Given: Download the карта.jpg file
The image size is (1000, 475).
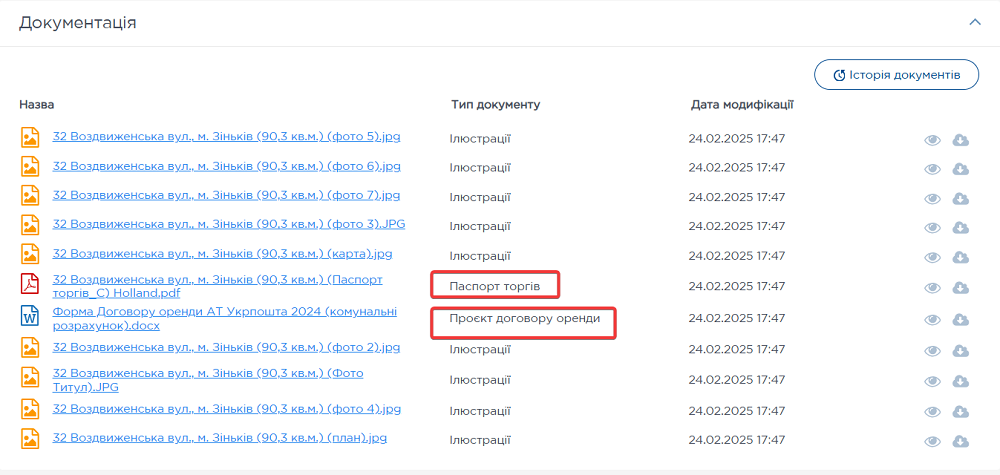Looking at the screenshot, I should tap(960, 257).
